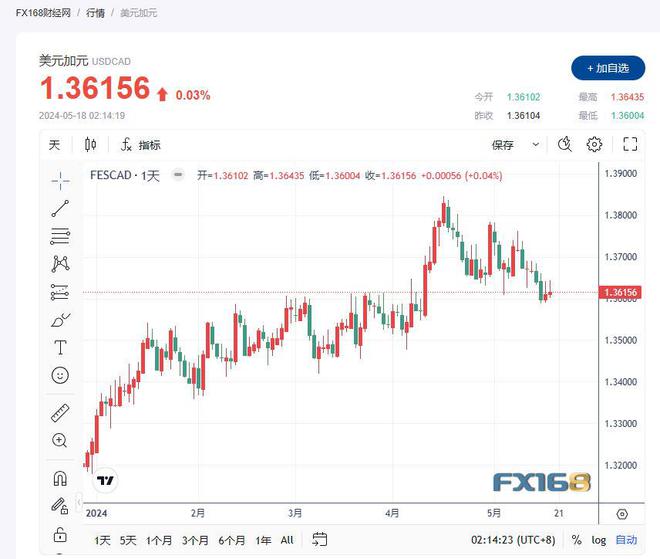The width and height of the screenshot is (660, 559).
Task: Select the text annotation tool
Action: click(60, 348)
